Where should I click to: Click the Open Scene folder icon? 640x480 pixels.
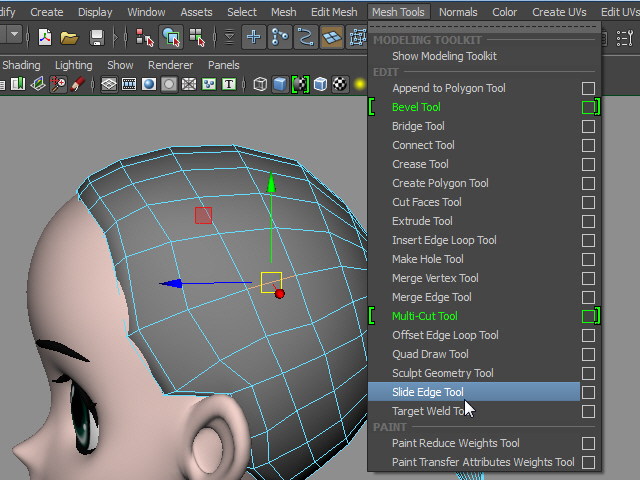pos(69,37)
